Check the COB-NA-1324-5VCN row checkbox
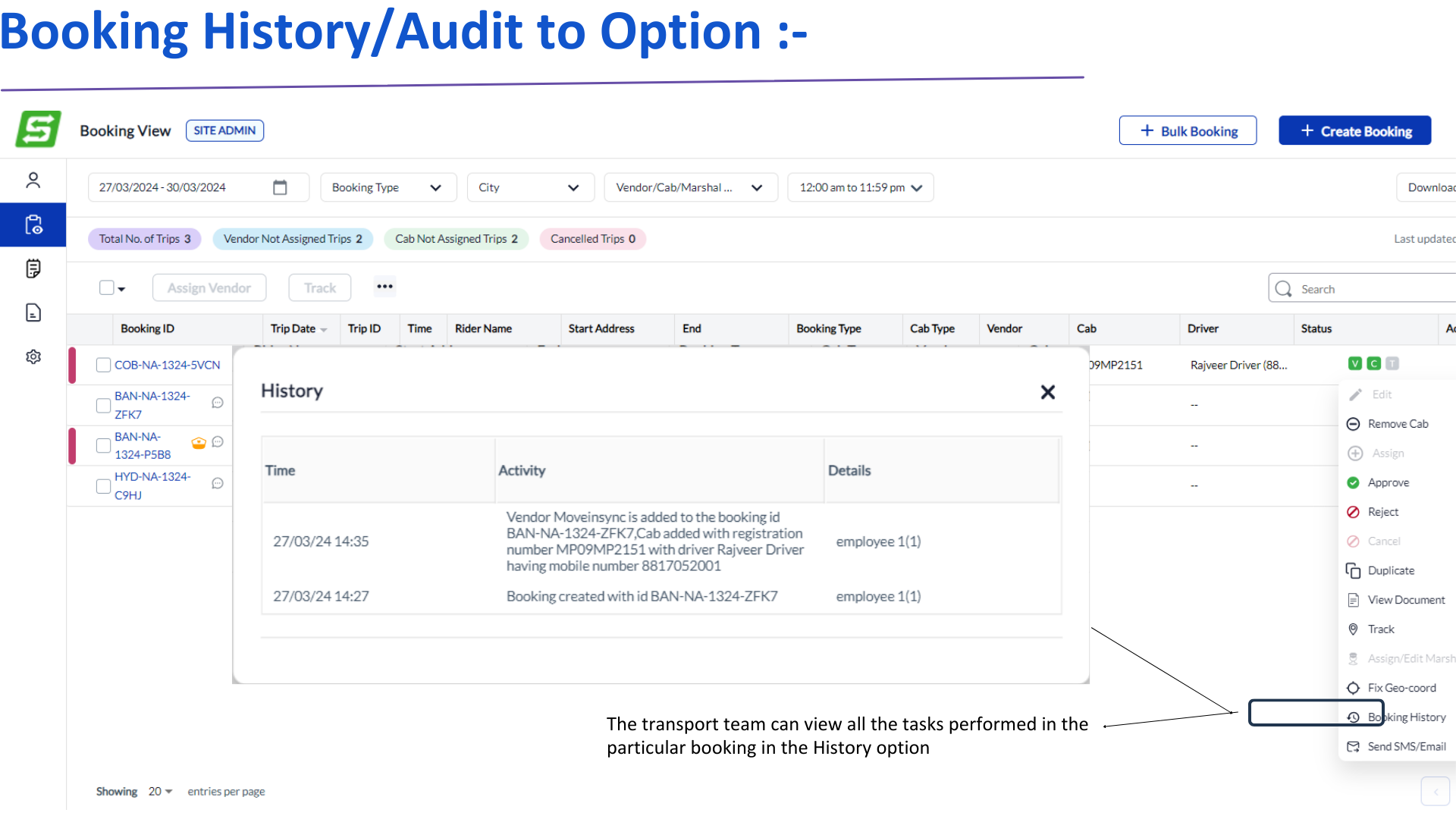The image size is (1456, 819). pyautogui.click(x=104, y=365)
